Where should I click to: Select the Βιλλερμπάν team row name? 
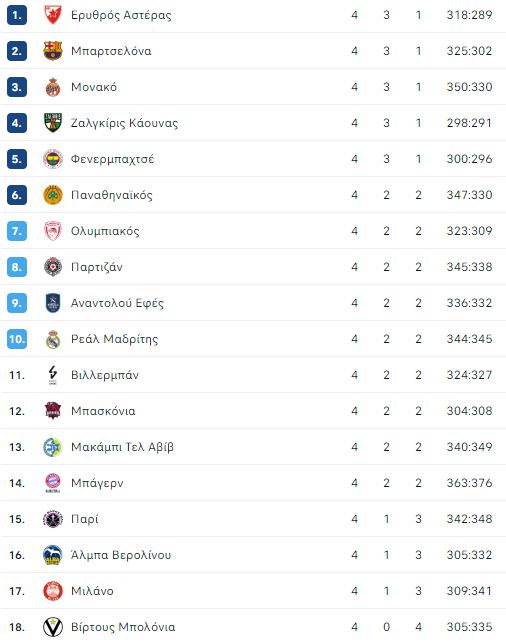(105, 375)
